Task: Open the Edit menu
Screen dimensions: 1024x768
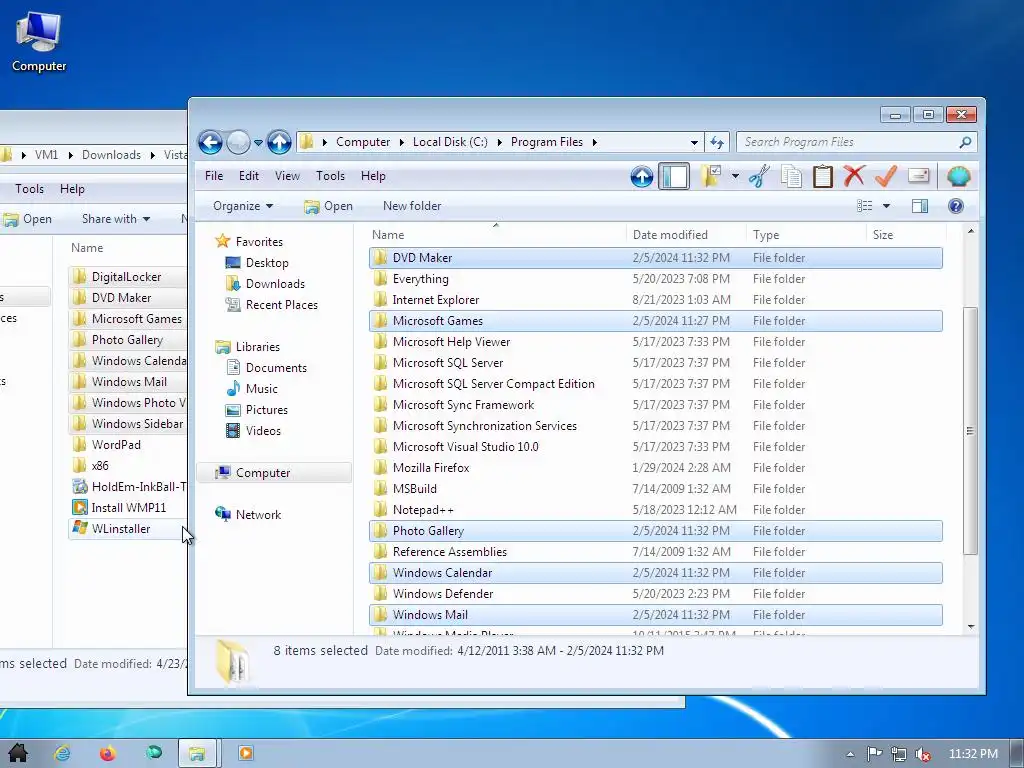Action: (249, 176)
